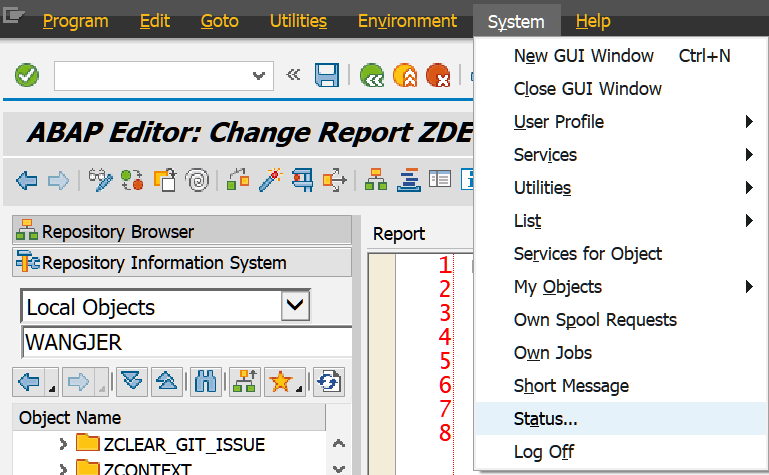
Task: Run syntax Check icon
Action: (238, 180)
